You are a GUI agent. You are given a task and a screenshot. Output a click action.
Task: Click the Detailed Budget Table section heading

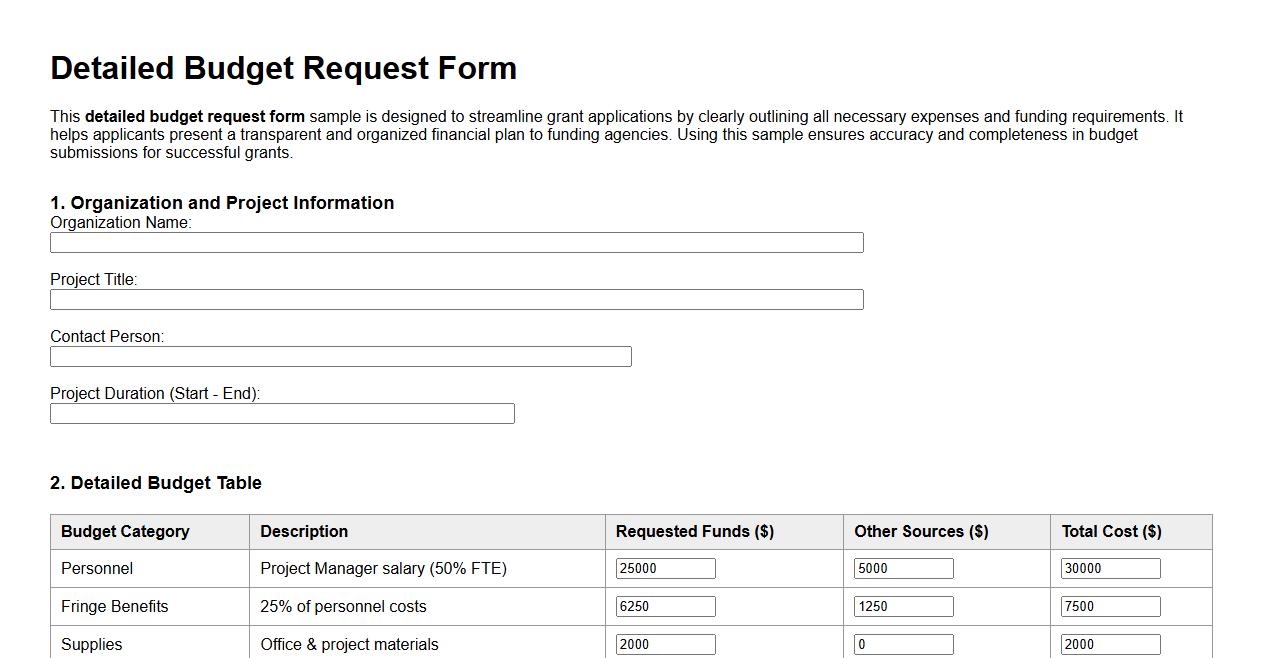[x=155, y=482]
